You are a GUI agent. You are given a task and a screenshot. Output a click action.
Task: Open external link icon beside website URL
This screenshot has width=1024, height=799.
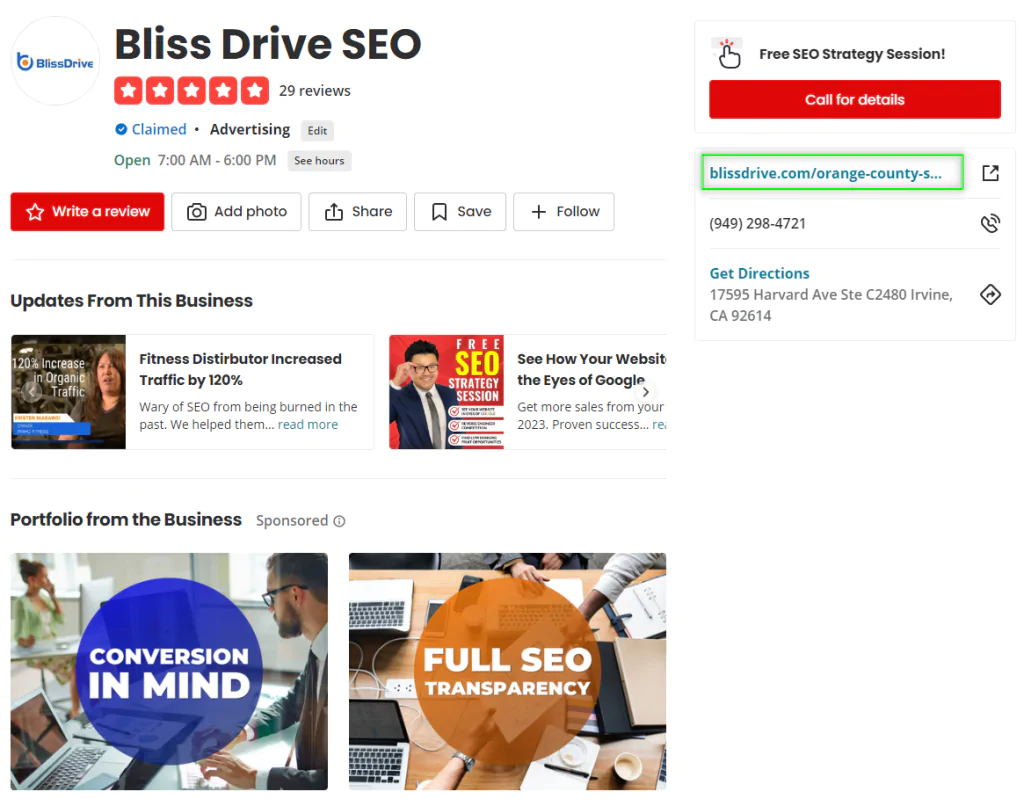[x=990, y=173]
